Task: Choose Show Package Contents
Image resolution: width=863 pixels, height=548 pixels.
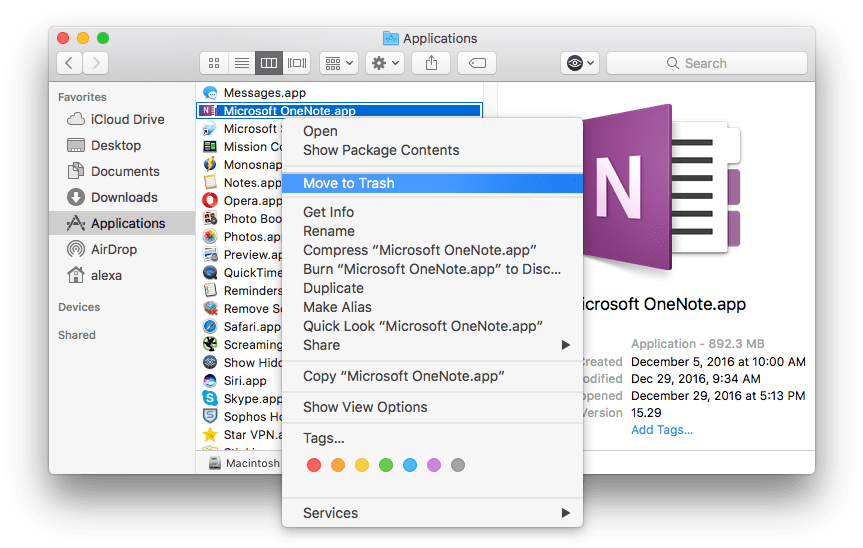Action: pos(432,150)
